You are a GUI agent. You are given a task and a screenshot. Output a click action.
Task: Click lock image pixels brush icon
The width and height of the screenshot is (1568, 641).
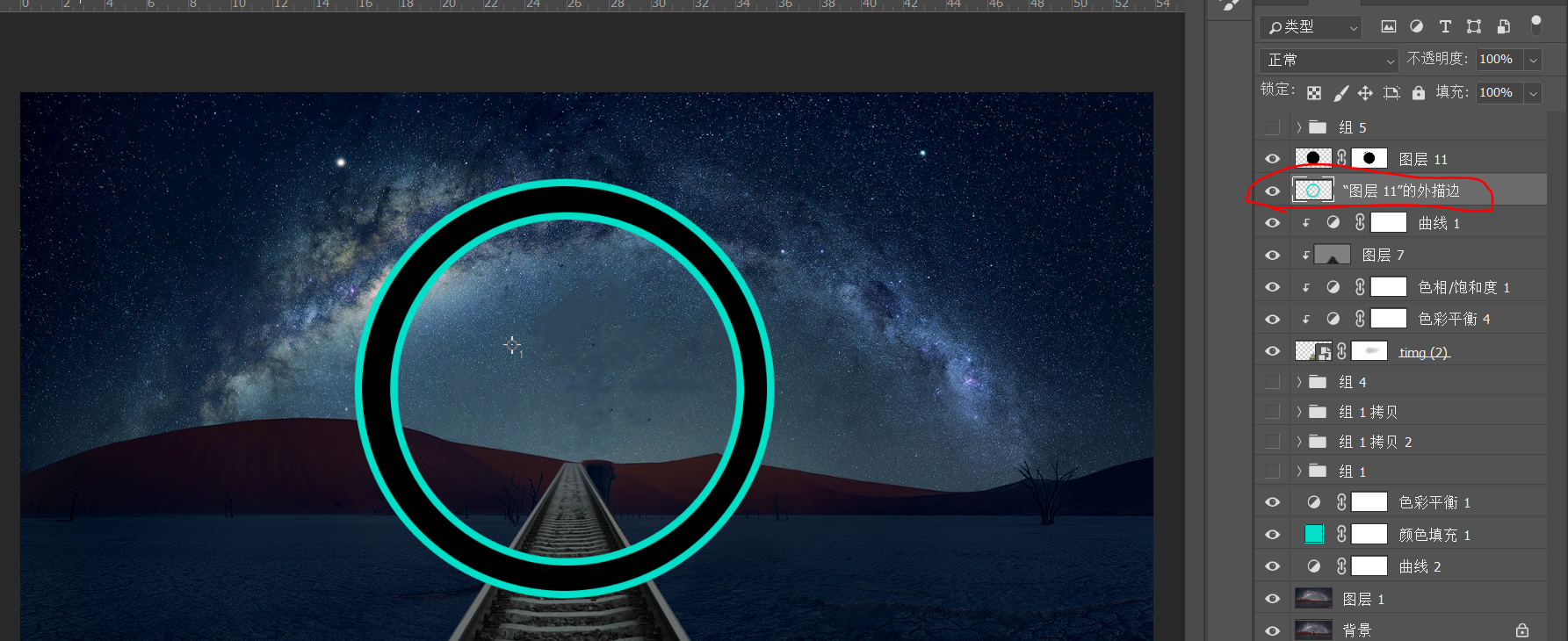[1340, 92]
